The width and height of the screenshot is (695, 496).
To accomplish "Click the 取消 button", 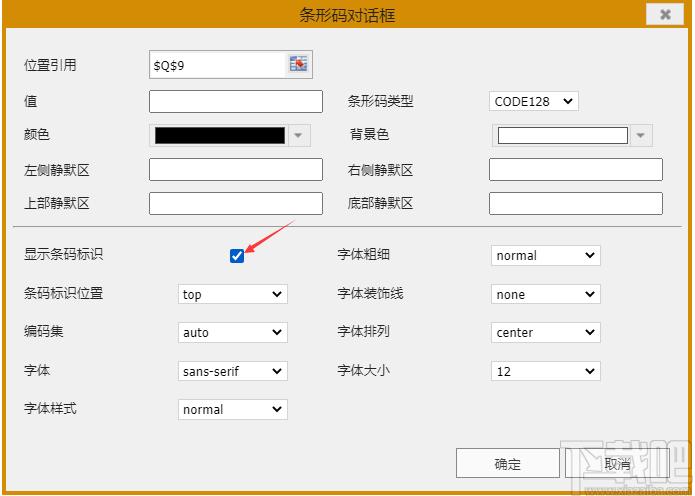I will (x=617, y=463).
